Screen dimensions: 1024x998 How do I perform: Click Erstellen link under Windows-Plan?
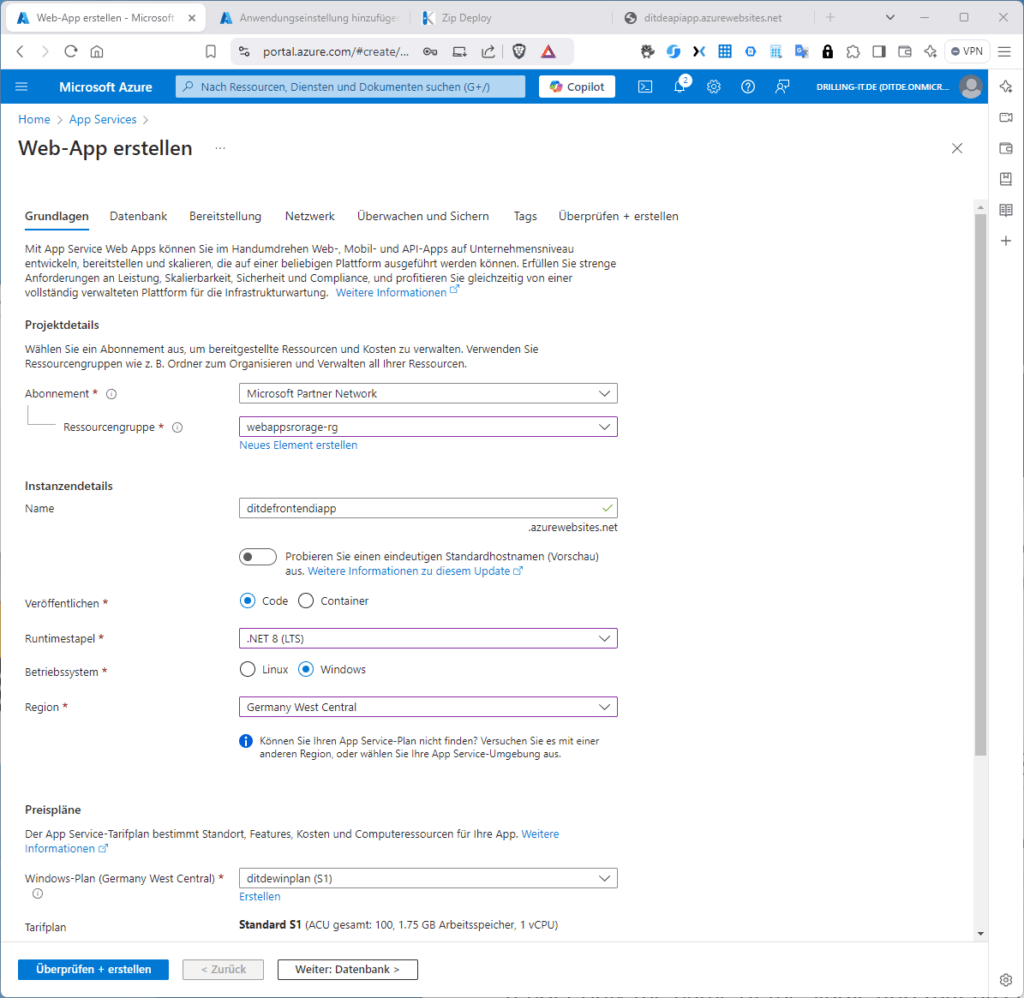coord(260,897)
